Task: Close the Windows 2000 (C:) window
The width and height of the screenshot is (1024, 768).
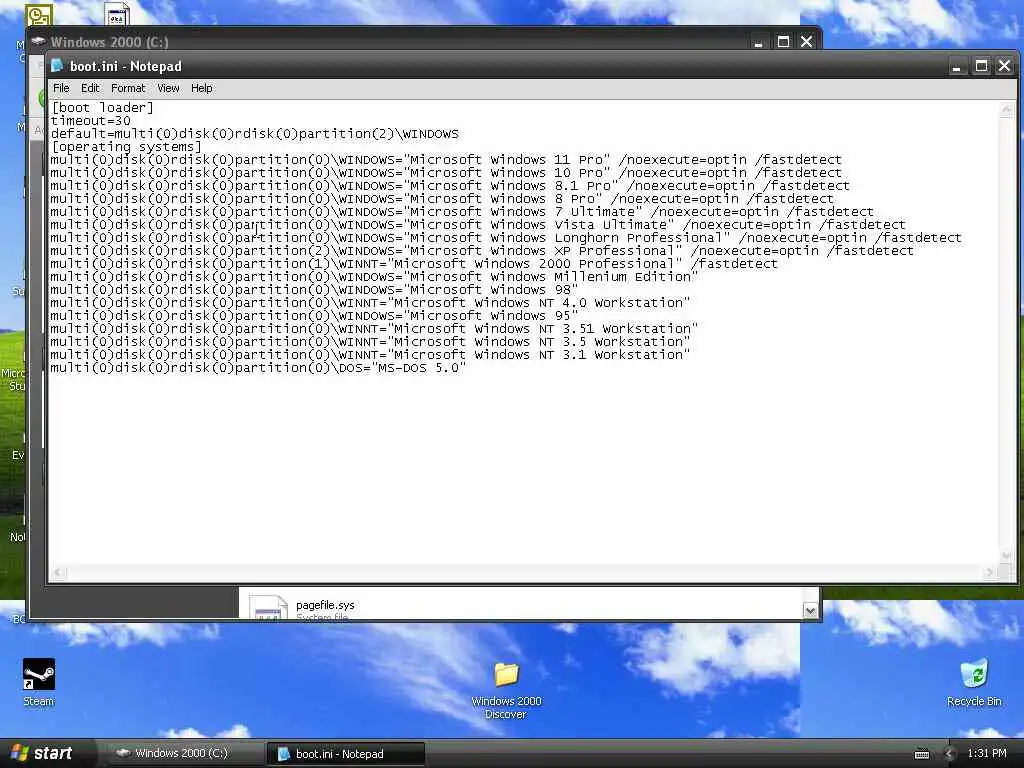Action: click(x=807, y=42)
